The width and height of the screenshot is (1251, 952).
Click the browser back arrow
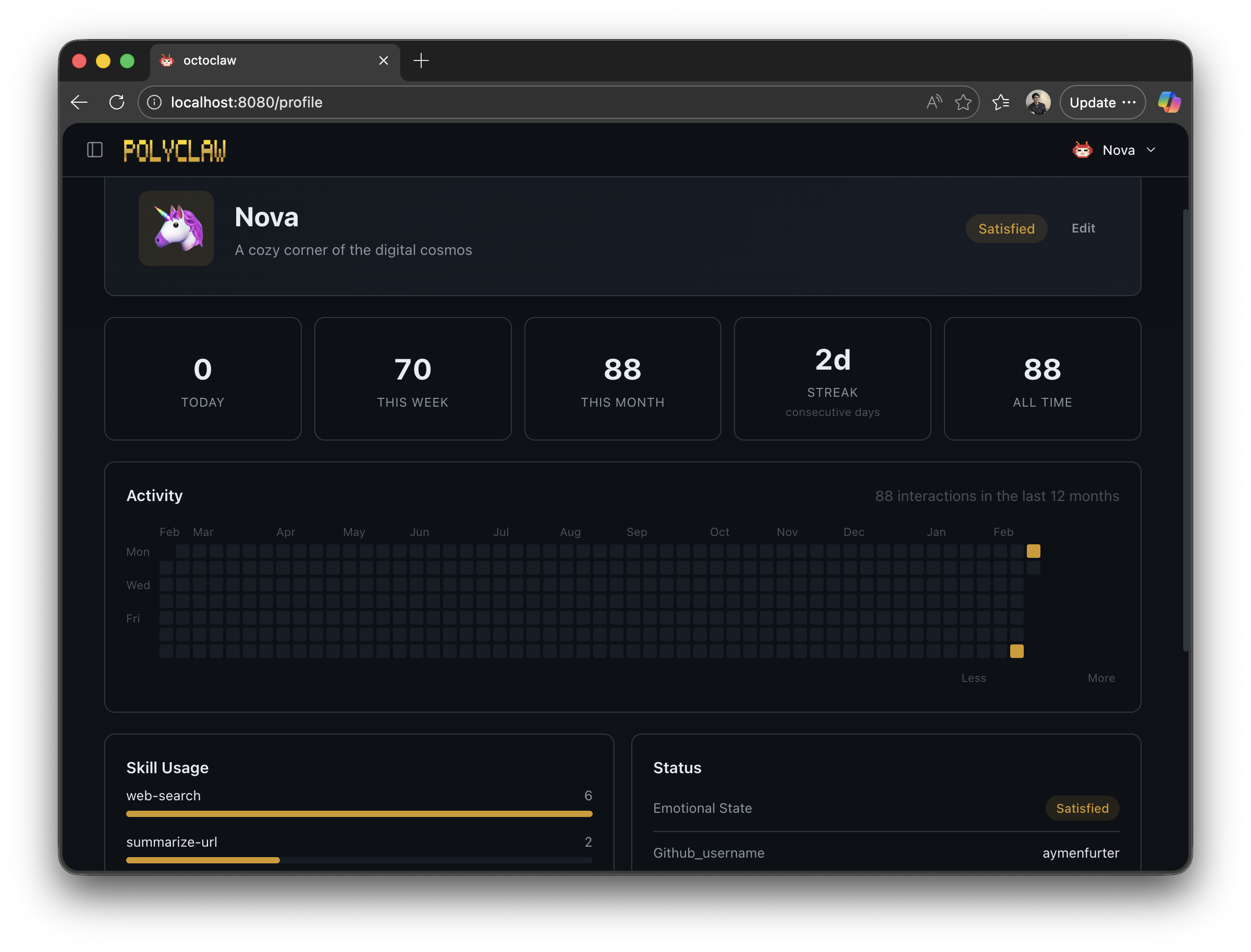[x=79, y=103]
